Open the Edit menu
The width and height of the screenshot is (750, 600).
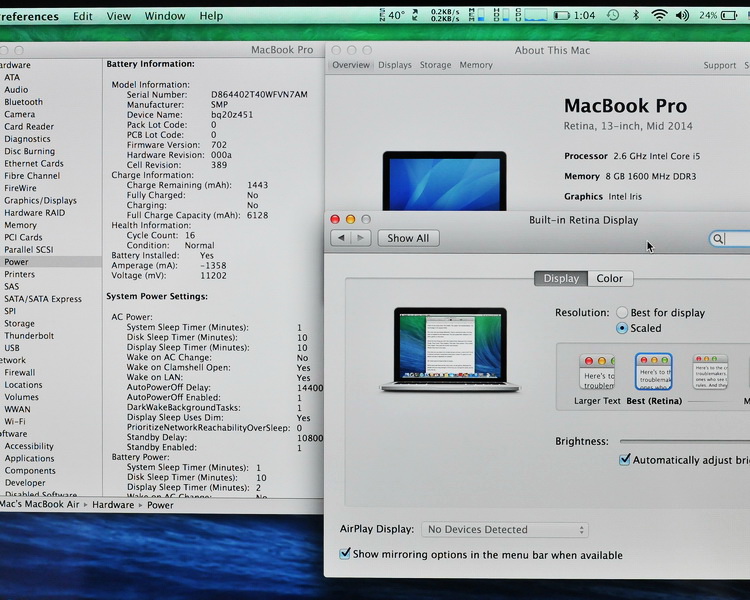click(82, 16)
